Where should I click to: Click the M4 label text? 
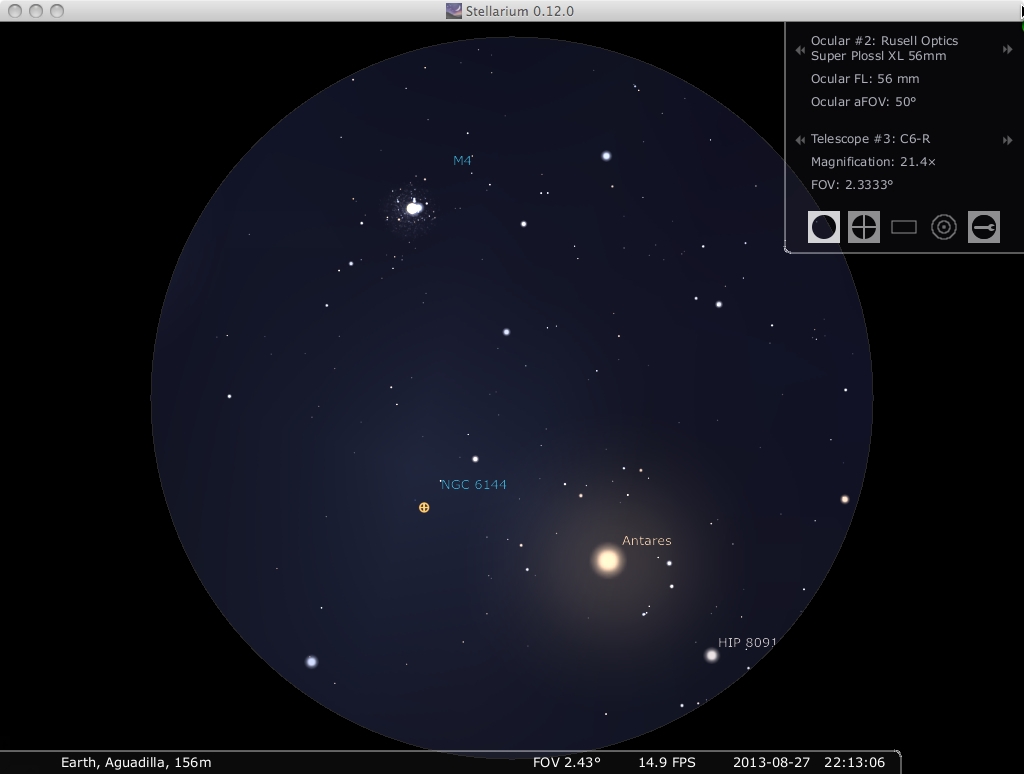click(x=462, y=160)
